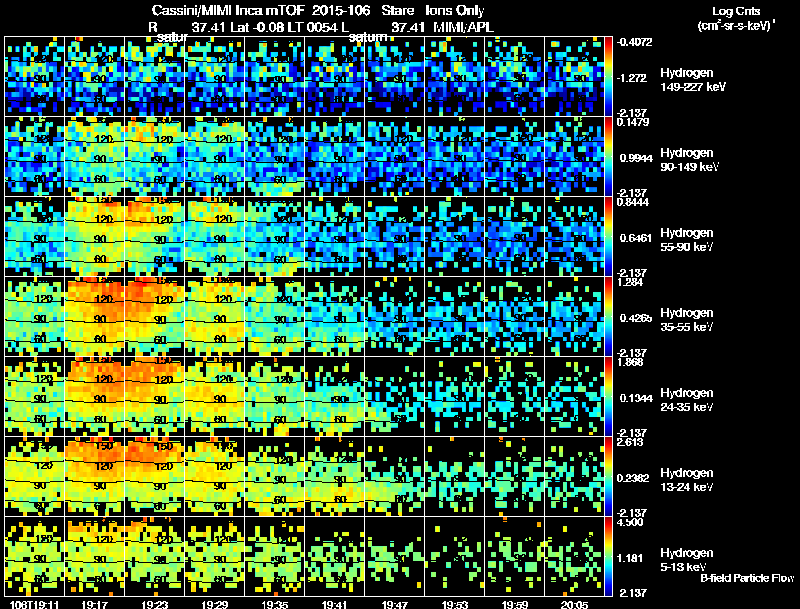Click the '2015-106' date in the title

(x=340, y=10)
